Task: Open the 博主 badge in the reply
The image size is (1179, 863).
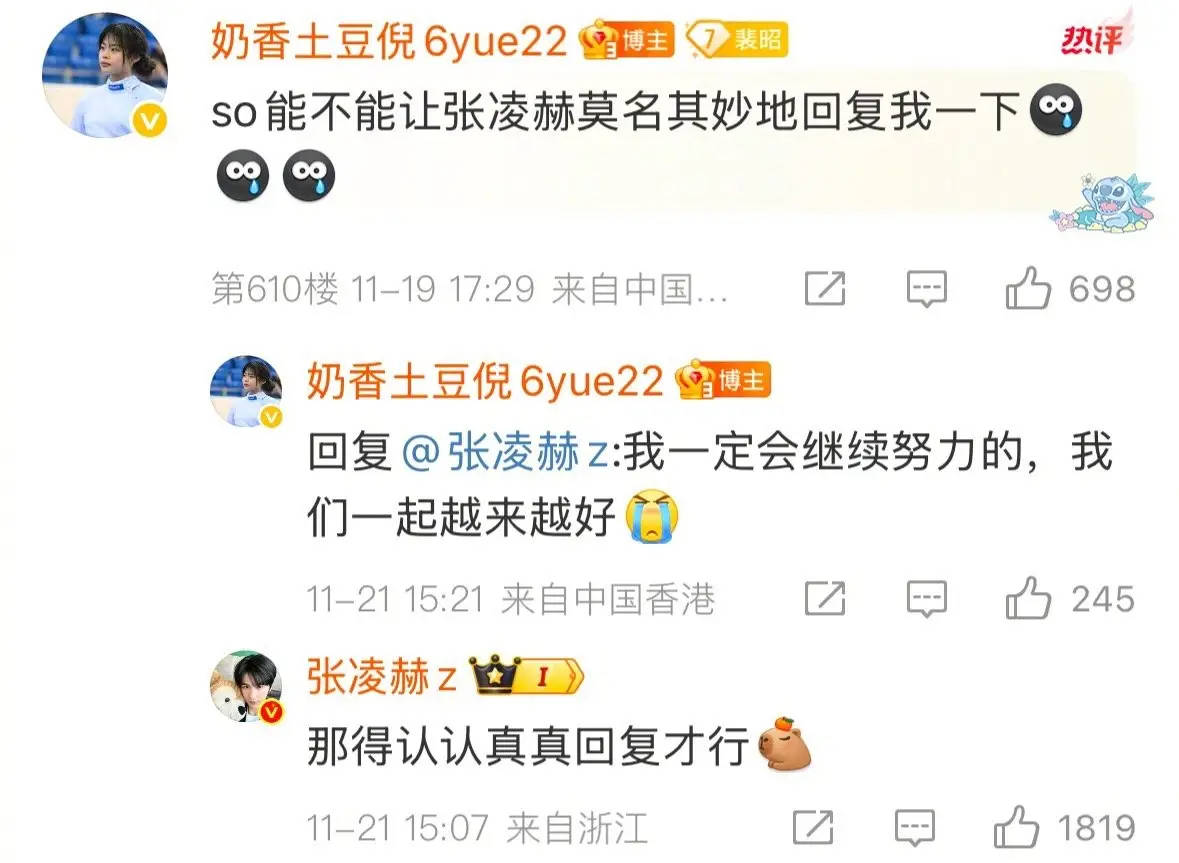Action: pyautogui.click(x=723, y=380)
